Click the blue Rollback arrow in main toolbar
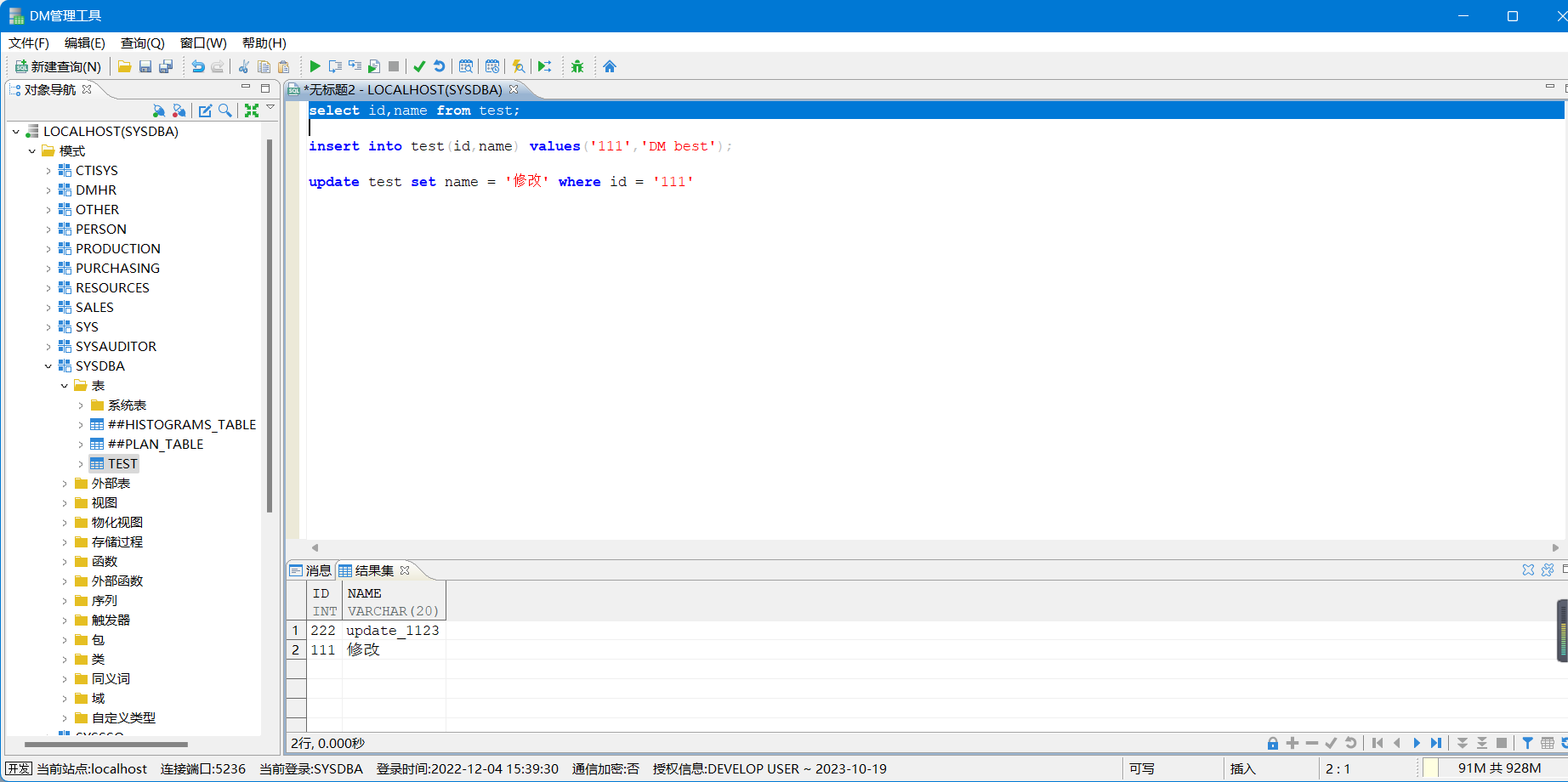The height and width of the screenshot is (782, 1568). [x=439, y=66]
